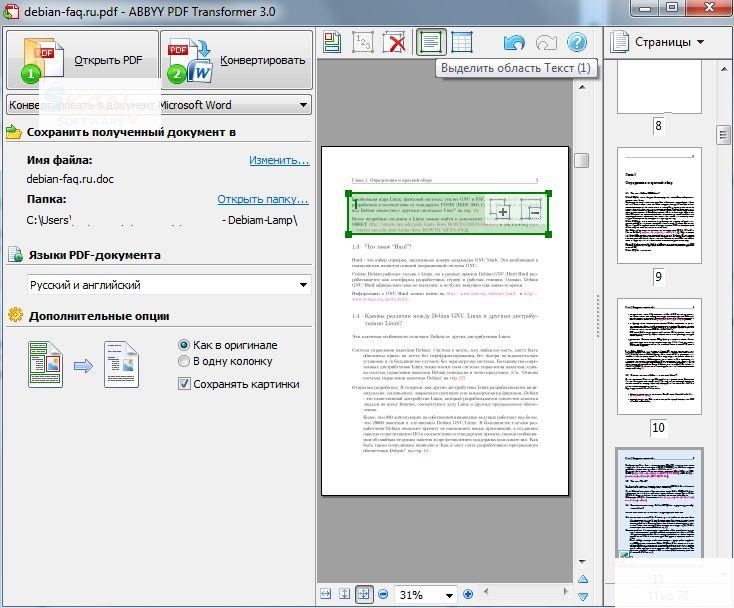Click the fit to height icon
This screenshot has width=734, height=608.
tap(345, 594)
